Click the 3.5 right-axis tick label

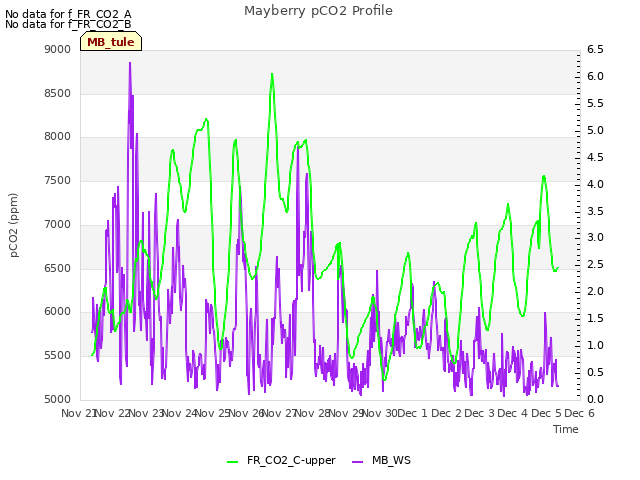click(x=595, y=211)
